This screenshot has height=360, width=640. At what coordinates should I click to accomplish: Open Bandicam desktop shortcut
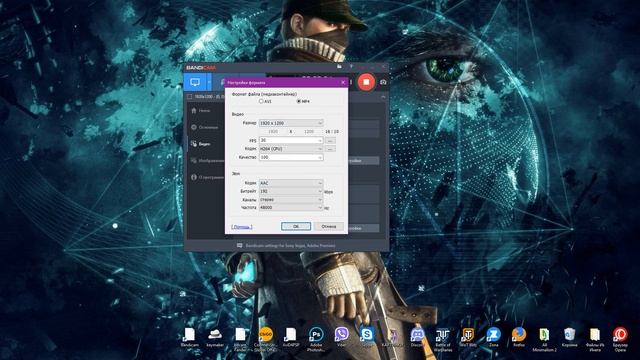pos(190,338)
